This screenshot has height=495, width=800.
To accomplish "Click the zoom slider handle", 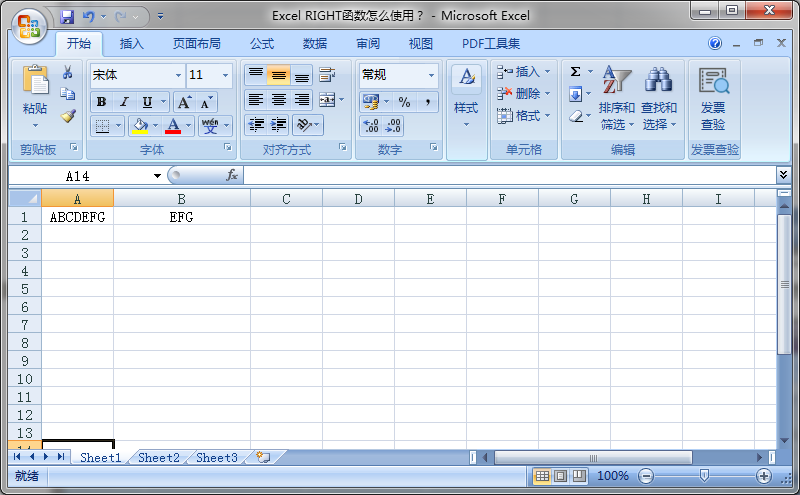I will coord(705,476).
